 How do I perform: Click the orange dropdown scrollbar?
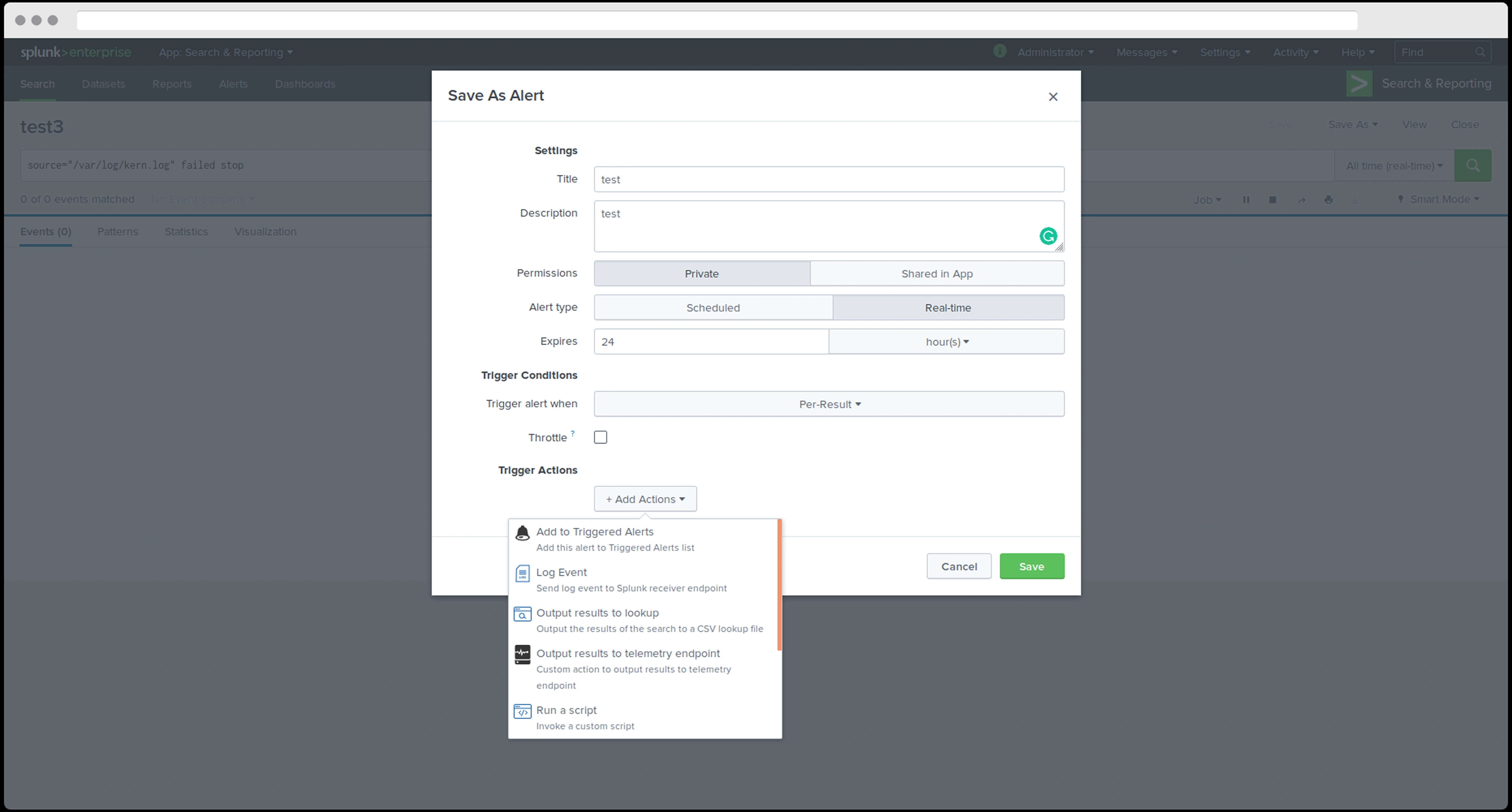(779, 584)
